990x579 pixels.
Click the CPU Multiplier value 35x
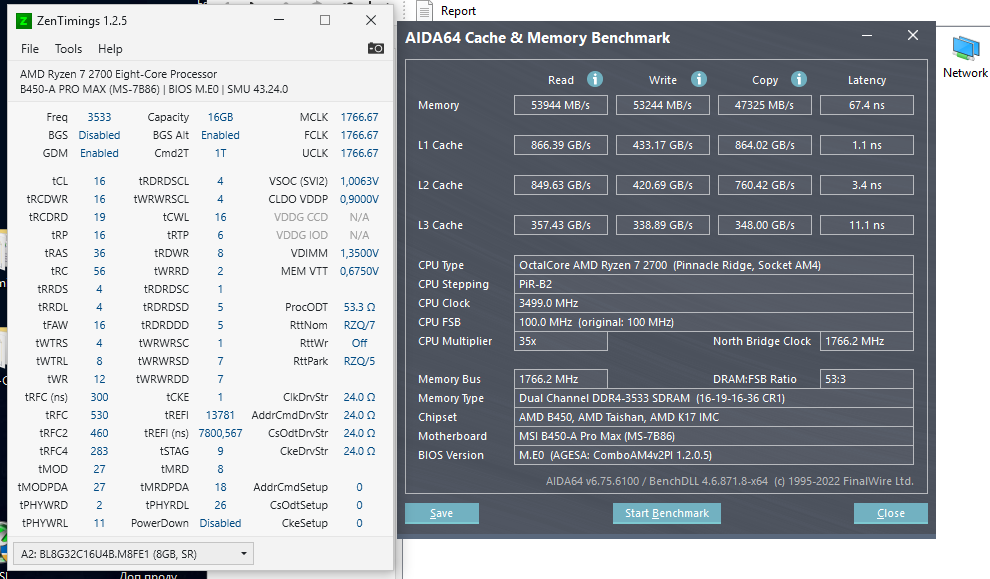(561, 341)
